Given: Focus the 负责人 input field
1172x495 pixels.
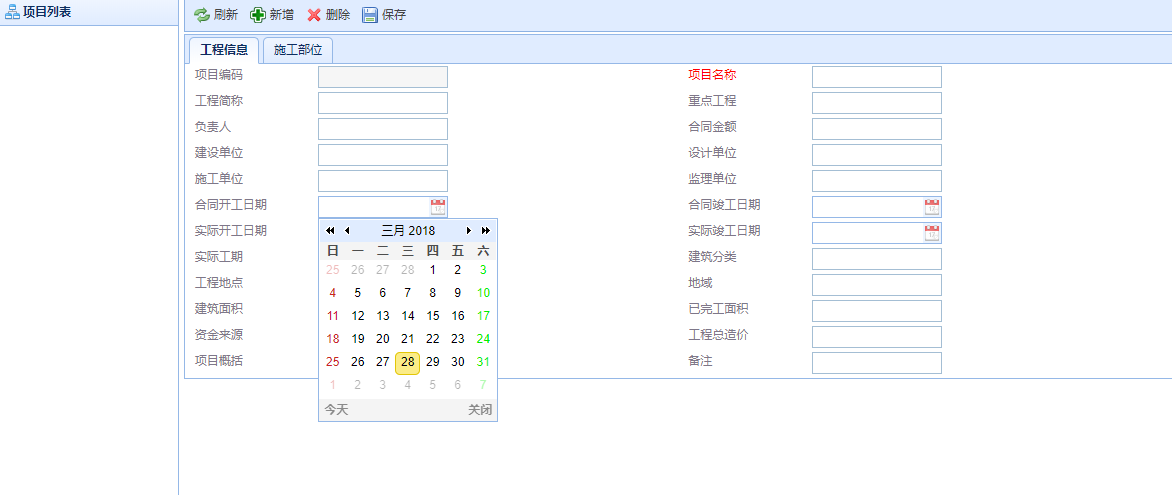Looking at the screenshot, I should [383, 129].
